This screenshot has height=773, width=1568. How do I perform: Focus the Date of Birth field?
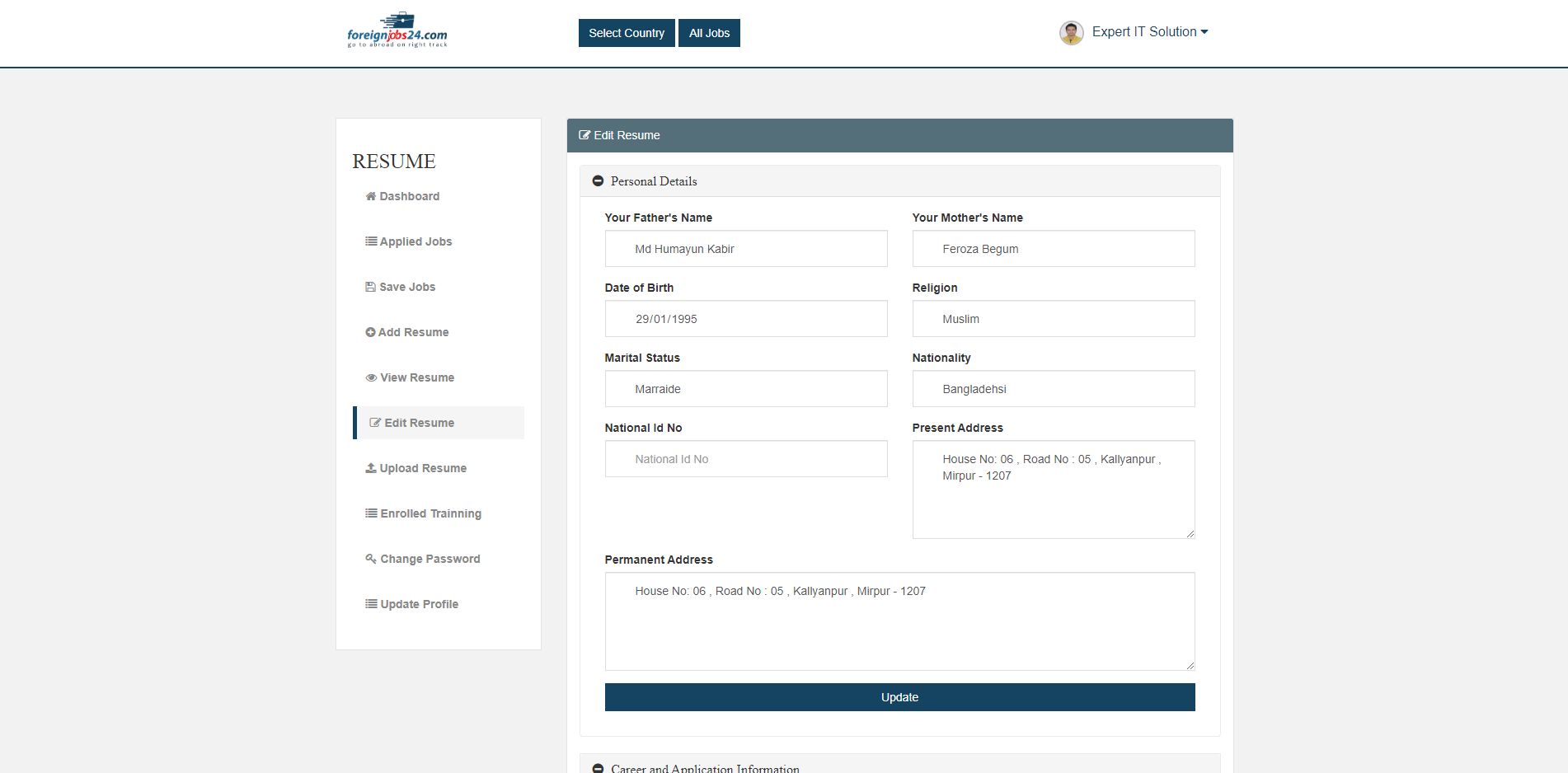pyautogui.click(x=745, y=319)
